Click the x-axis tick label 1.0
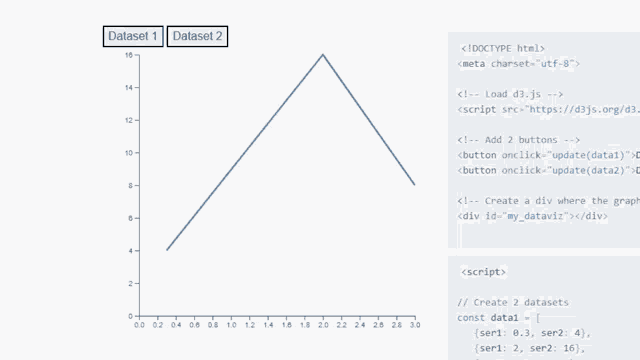The height and width of the screenshot is (360, 640). click(231, 325)
